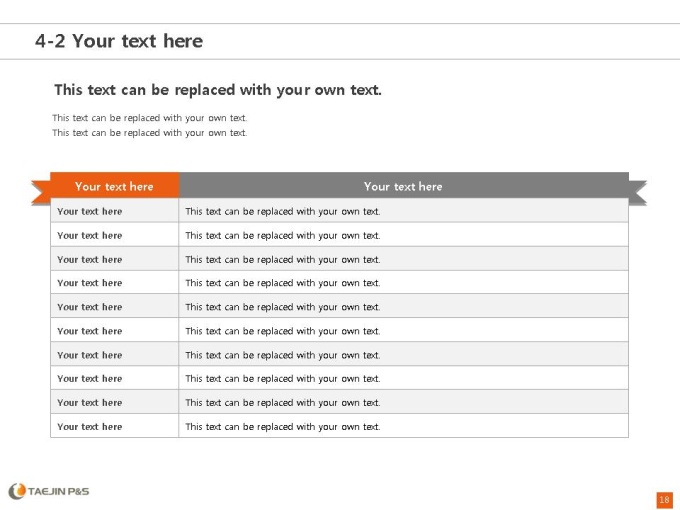The width and height of the screenshot is (680, 510).
Task: Click the TAEJIN P&S logo
Action: pos(49,491)
